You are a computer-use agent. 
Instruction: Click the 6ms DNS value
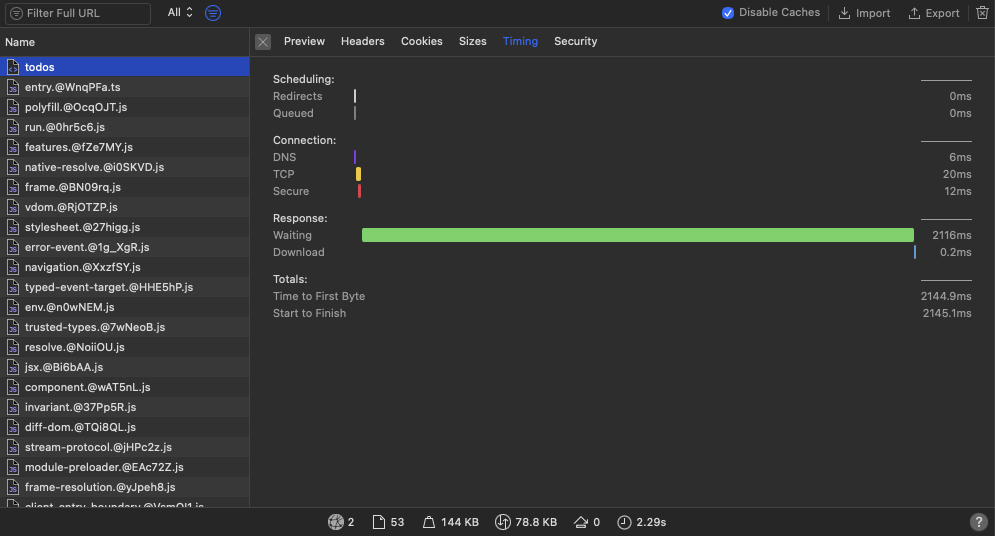pos(960,157)
